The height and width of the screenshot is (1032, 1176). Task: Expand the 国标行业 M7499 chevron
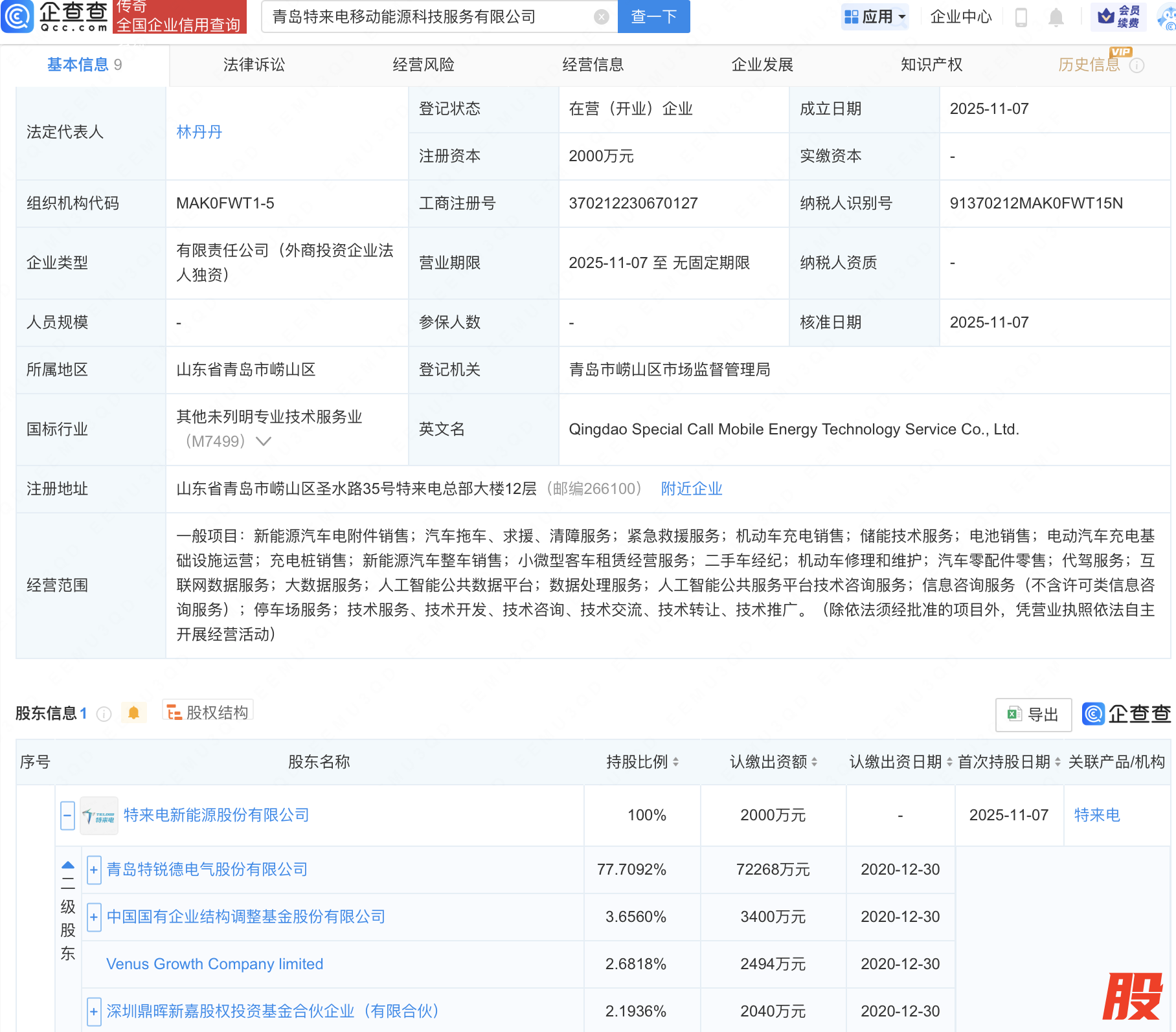click(263, 442)
